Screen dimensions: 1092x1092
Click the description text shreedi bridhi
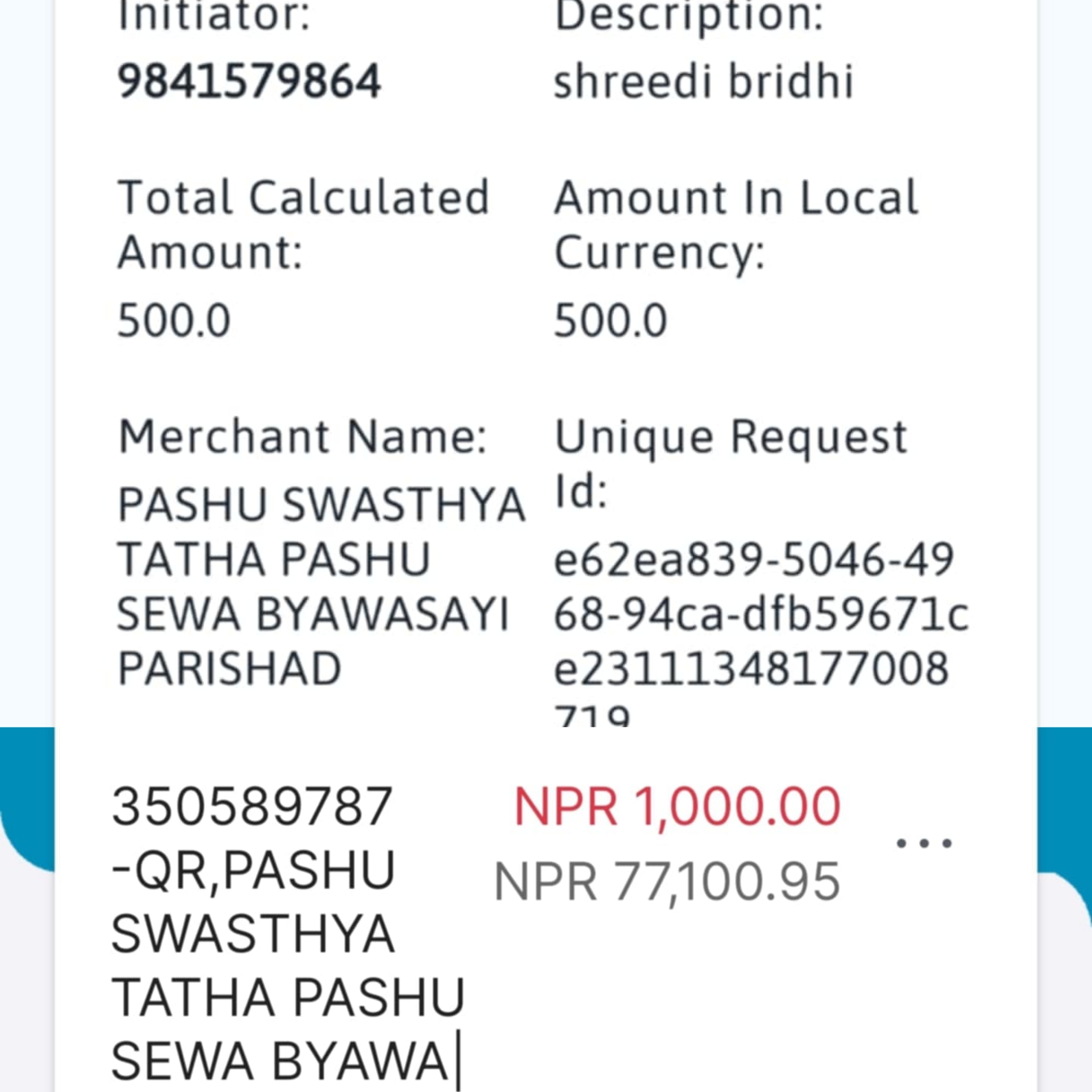[703, 81]
